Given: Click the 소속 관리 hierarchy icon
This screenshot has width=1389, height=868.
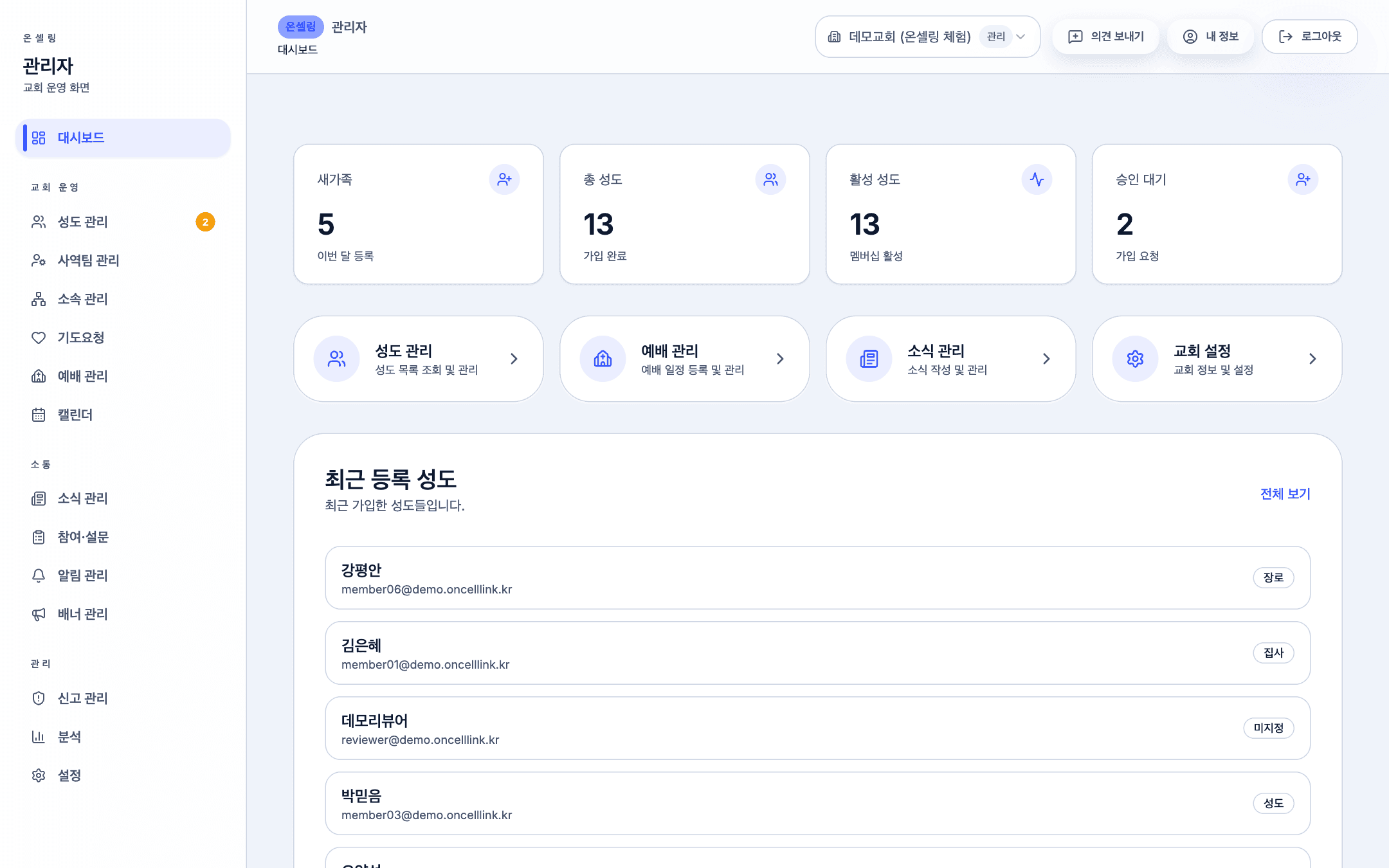Looking at the screenshot, I should [39, 299].
